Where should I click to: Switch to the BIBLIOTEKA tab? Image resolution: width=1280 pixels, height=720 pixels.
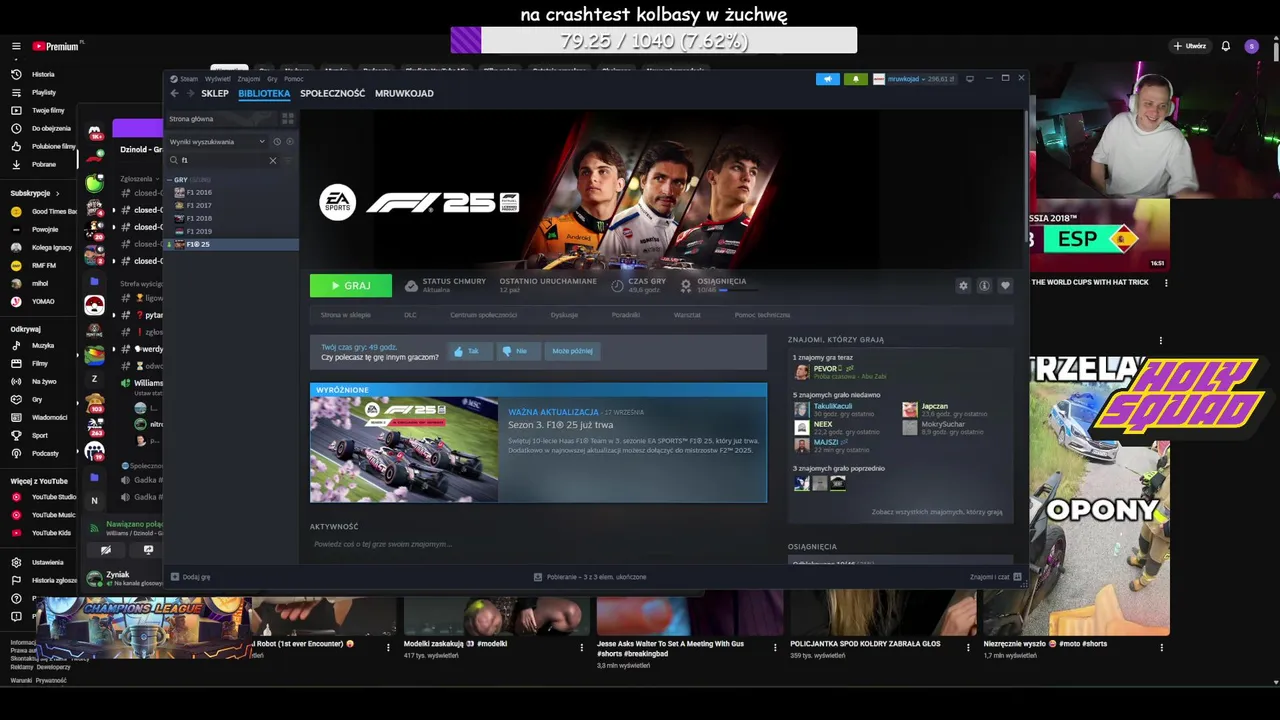264,93
